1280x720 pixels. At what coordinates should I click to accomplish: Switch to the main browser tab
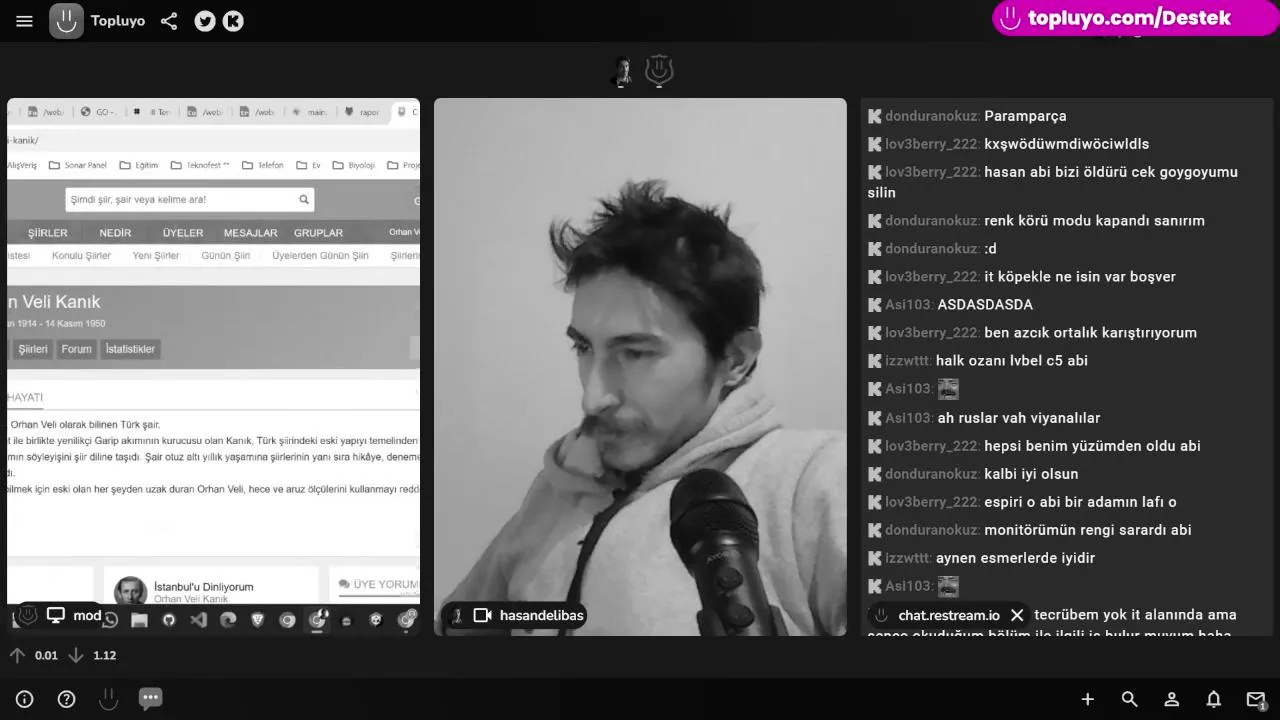310,112
